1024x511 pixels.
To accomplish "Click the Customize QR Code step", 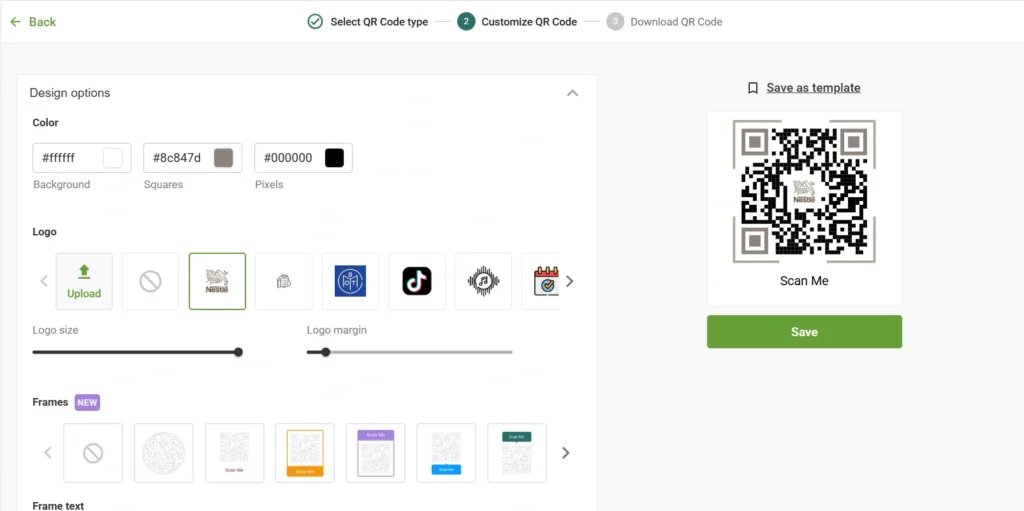I will (517, 22).
